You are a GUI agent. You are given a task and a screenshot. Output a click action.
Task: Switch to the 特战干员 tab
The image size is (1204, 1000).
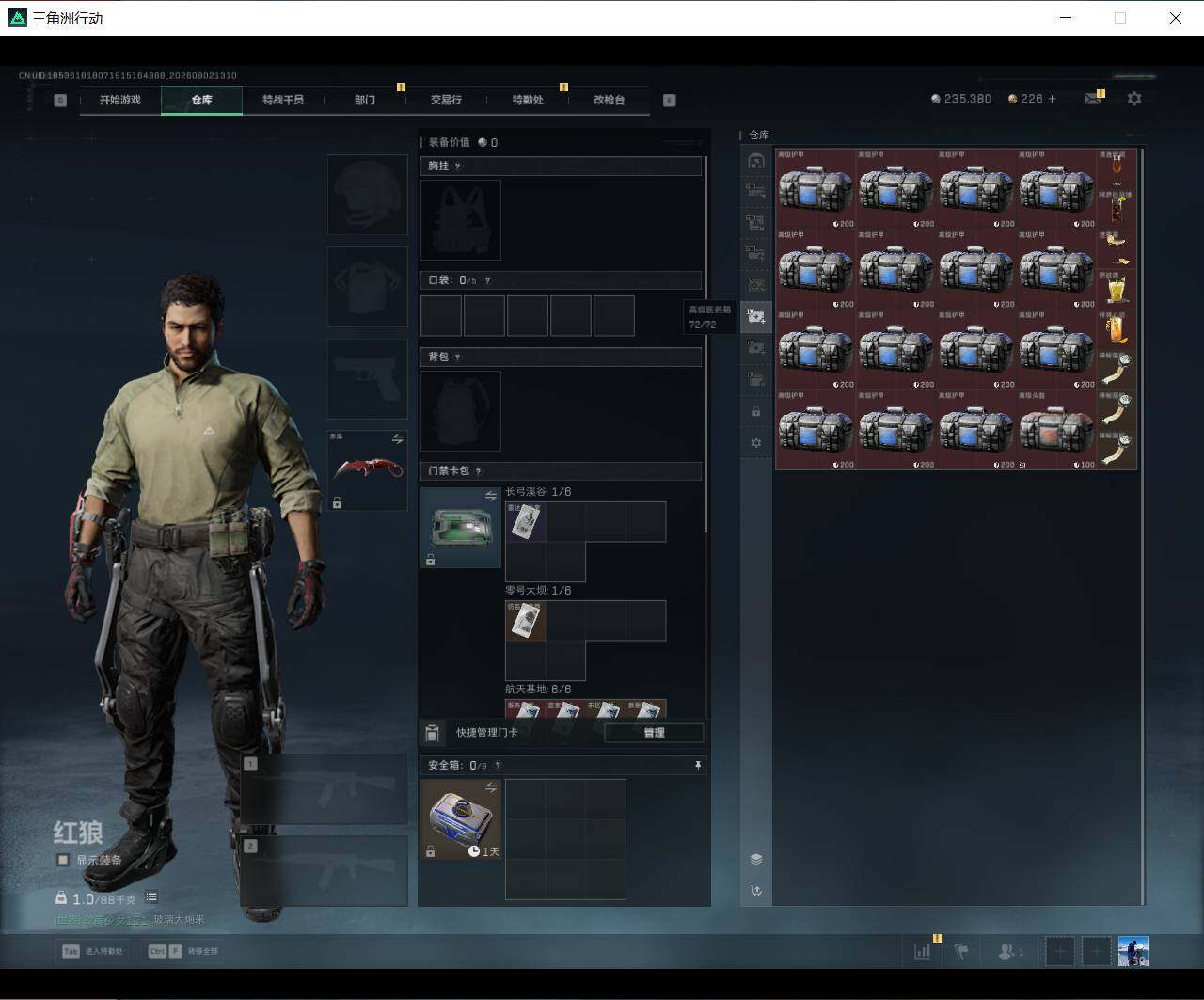point(283,100)
